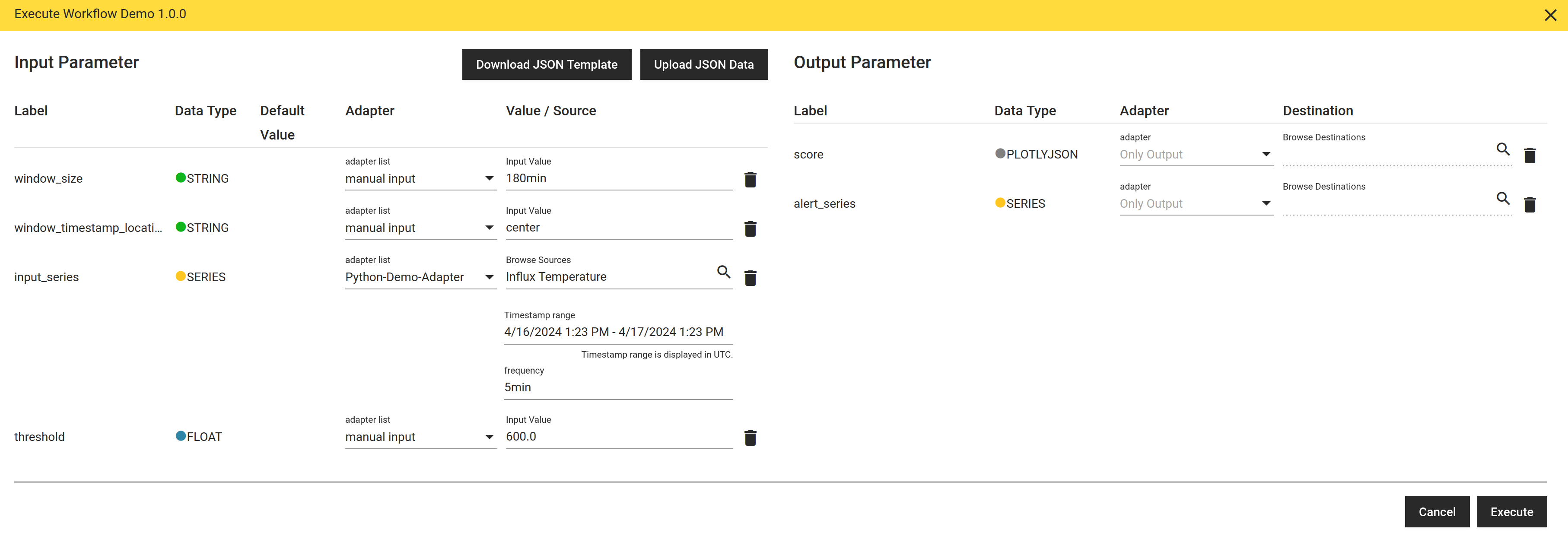1568x536 pixels.
Task: Delete the score output row
Action: (x=1530, y=155)
